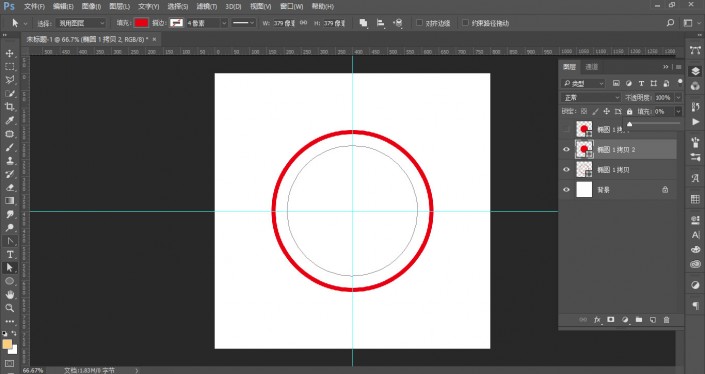Open Swatches grid panel icon in dock
This screenshot has height=374, width=705.
695,199
